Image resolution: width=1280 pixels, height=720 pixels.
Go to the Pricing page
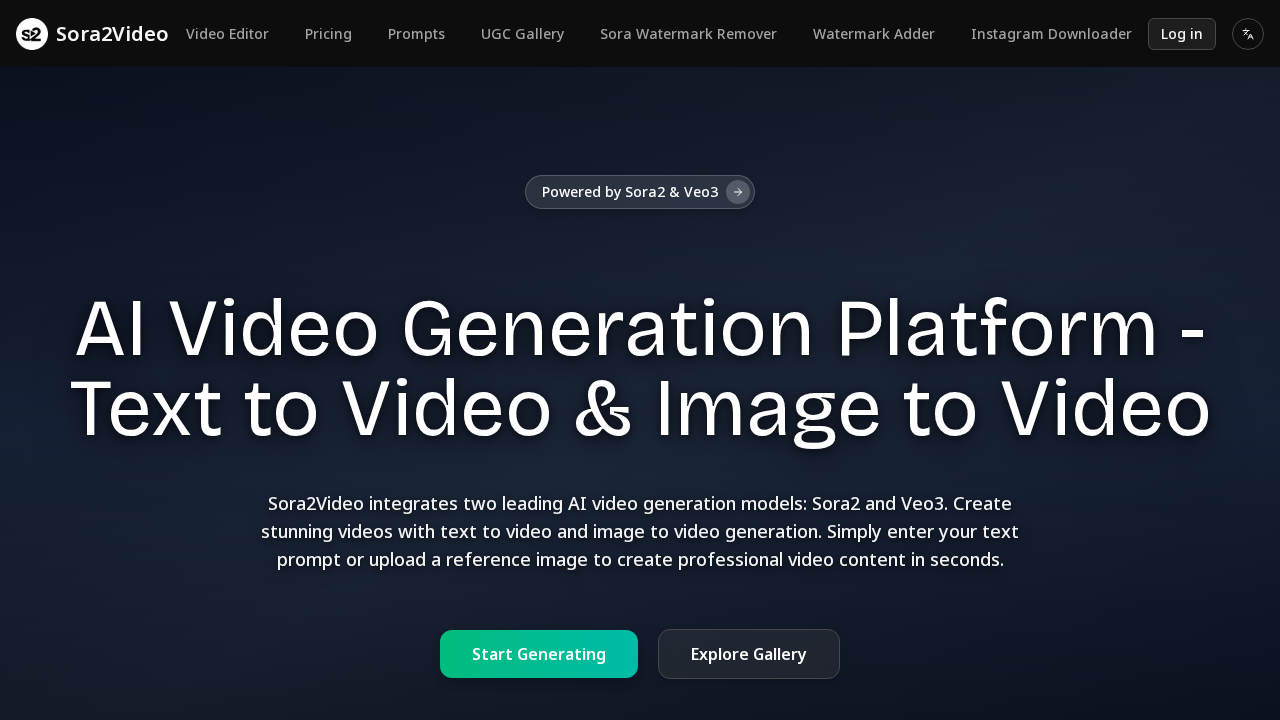pyautogui.click(x=328, y=34)
